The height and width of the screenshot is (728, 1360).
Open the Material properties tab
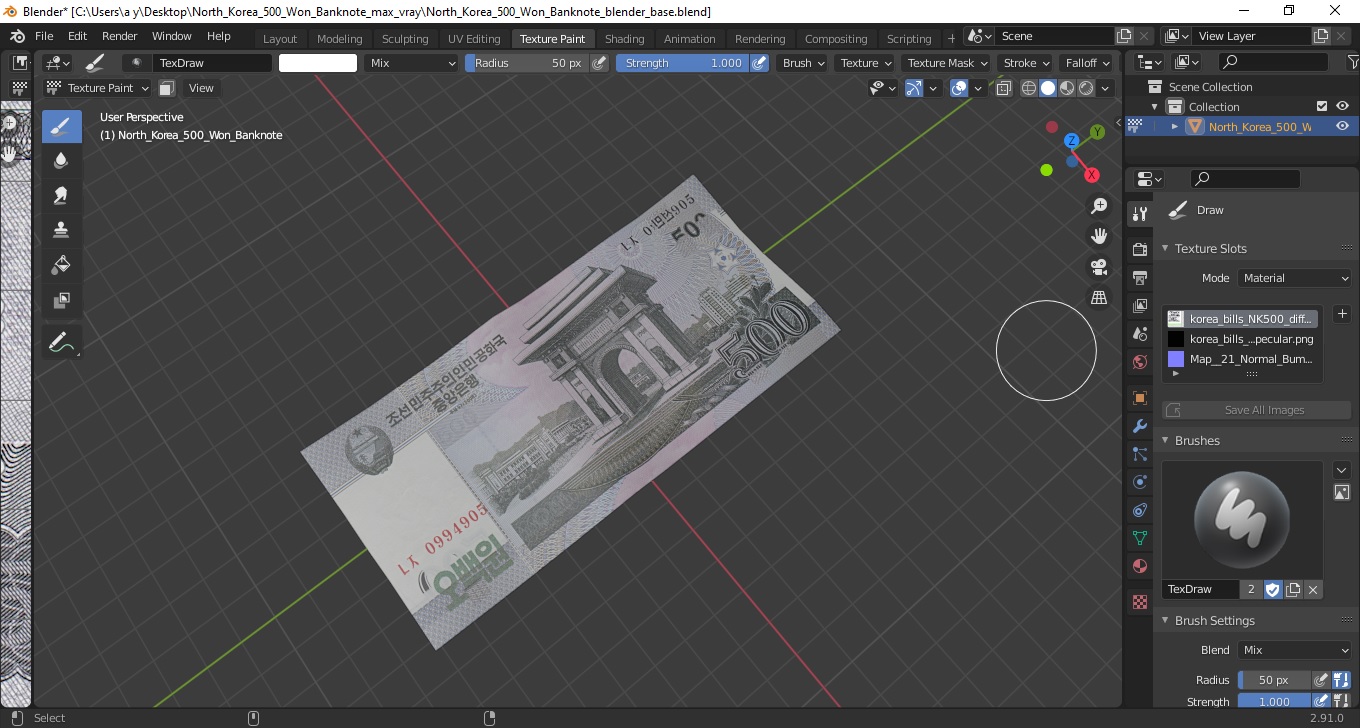point(1139,566)
